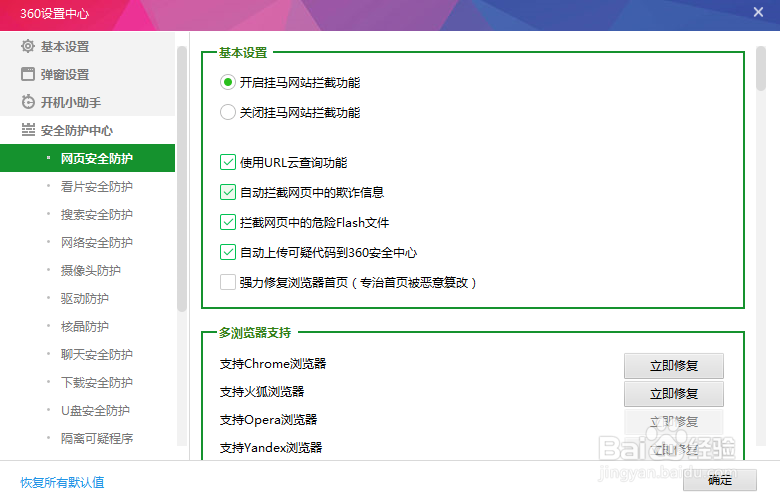The image size is (780, 500).
Task: Open 基本设置 in the sidebar
Action: click(88, 46)
